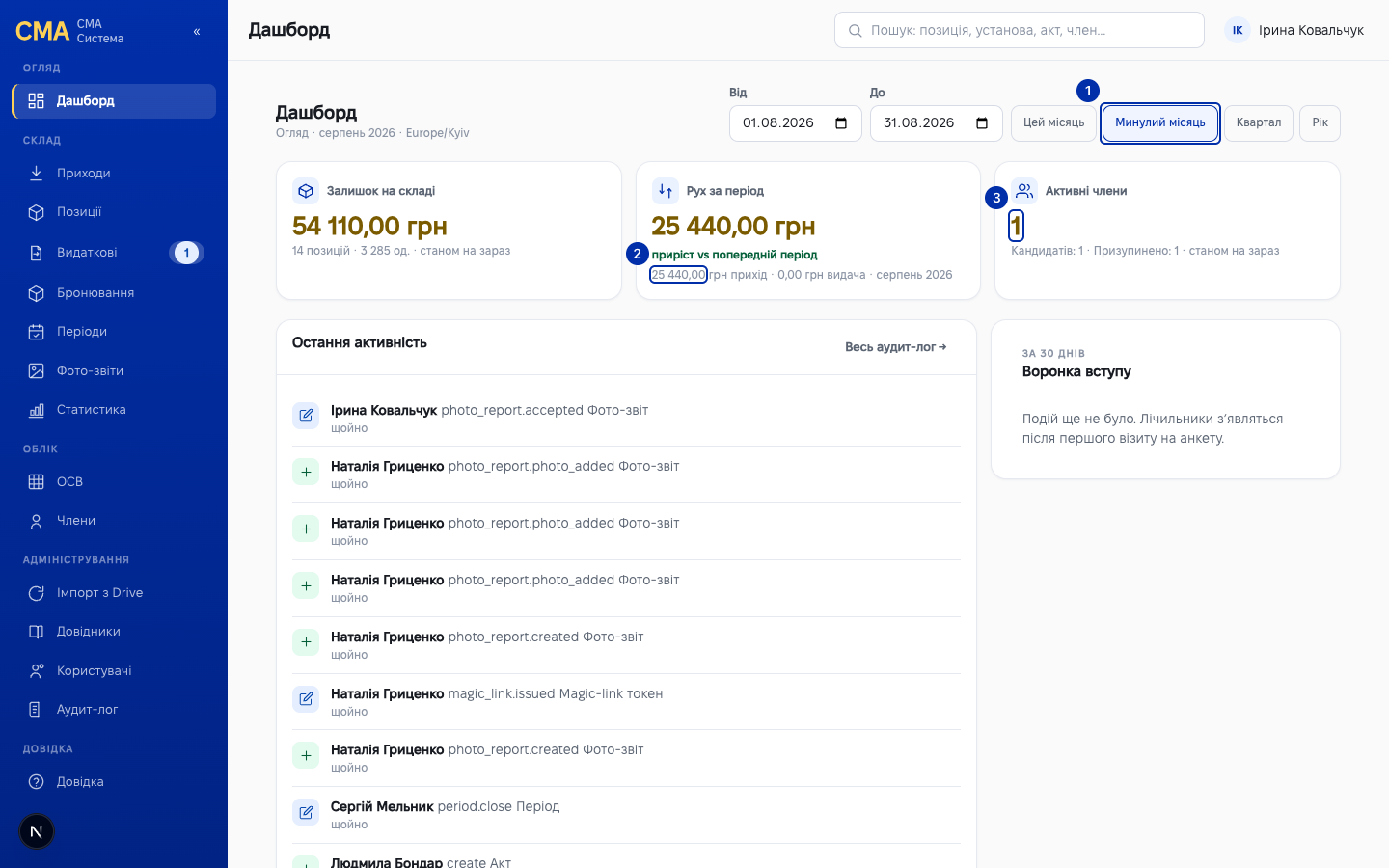Click the Користувачі users icon
This screenshot has height=868, width=1389.
(36, 671)
